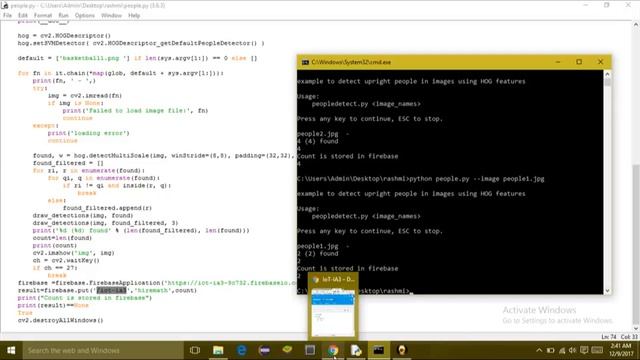Screen dimensions: 640x360
Task: Click the 'python people.py --image people1.jpg' command
Action: [476, 179]
